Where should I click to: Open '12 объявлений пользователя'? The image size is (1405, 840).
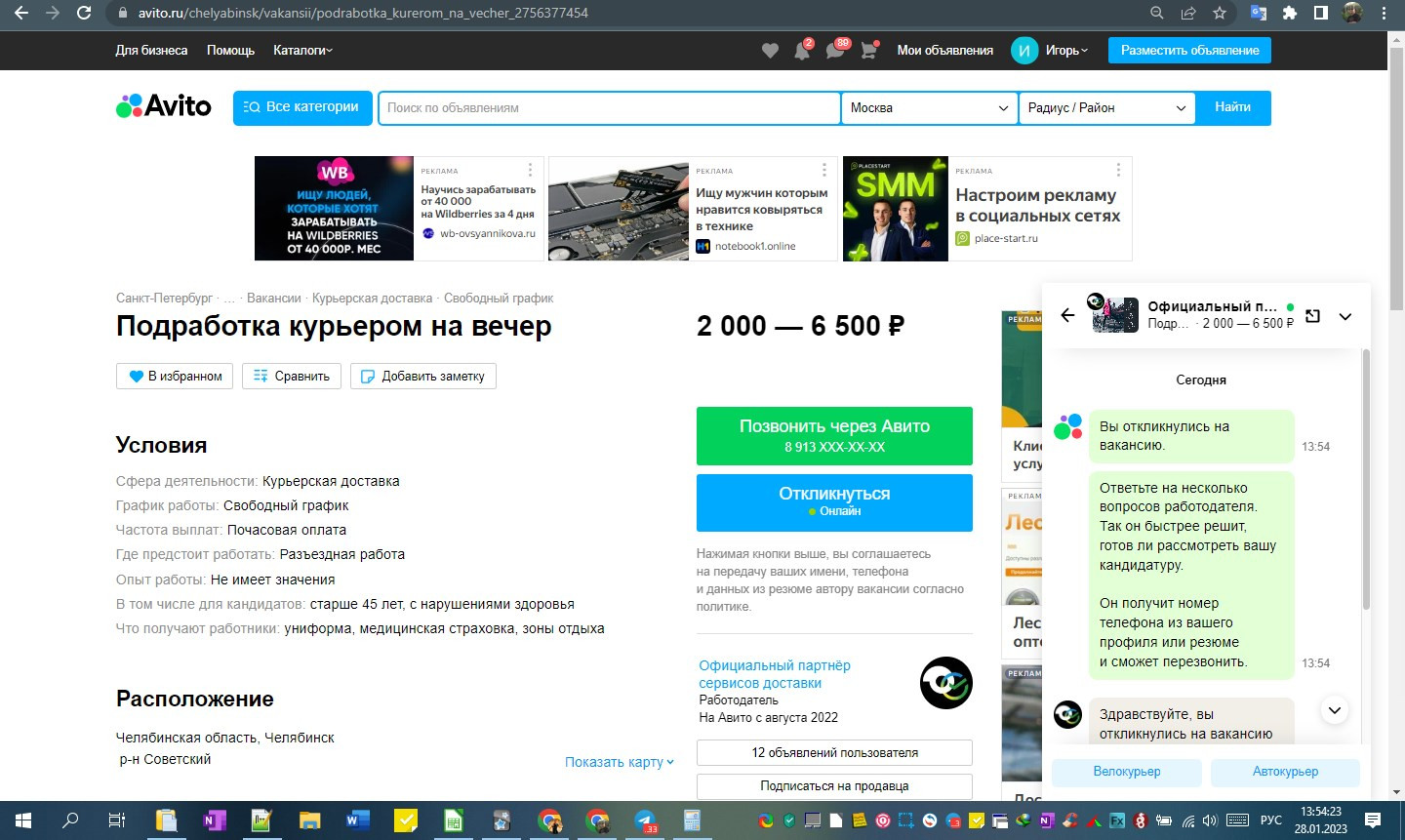(x=834, y=753)
